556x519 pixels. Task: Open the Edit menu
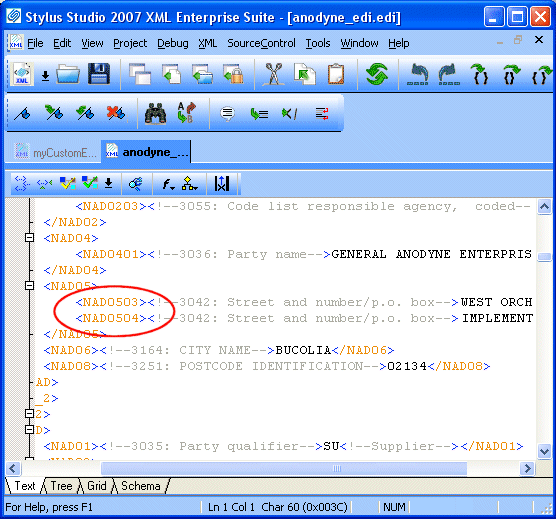point(62,44)
